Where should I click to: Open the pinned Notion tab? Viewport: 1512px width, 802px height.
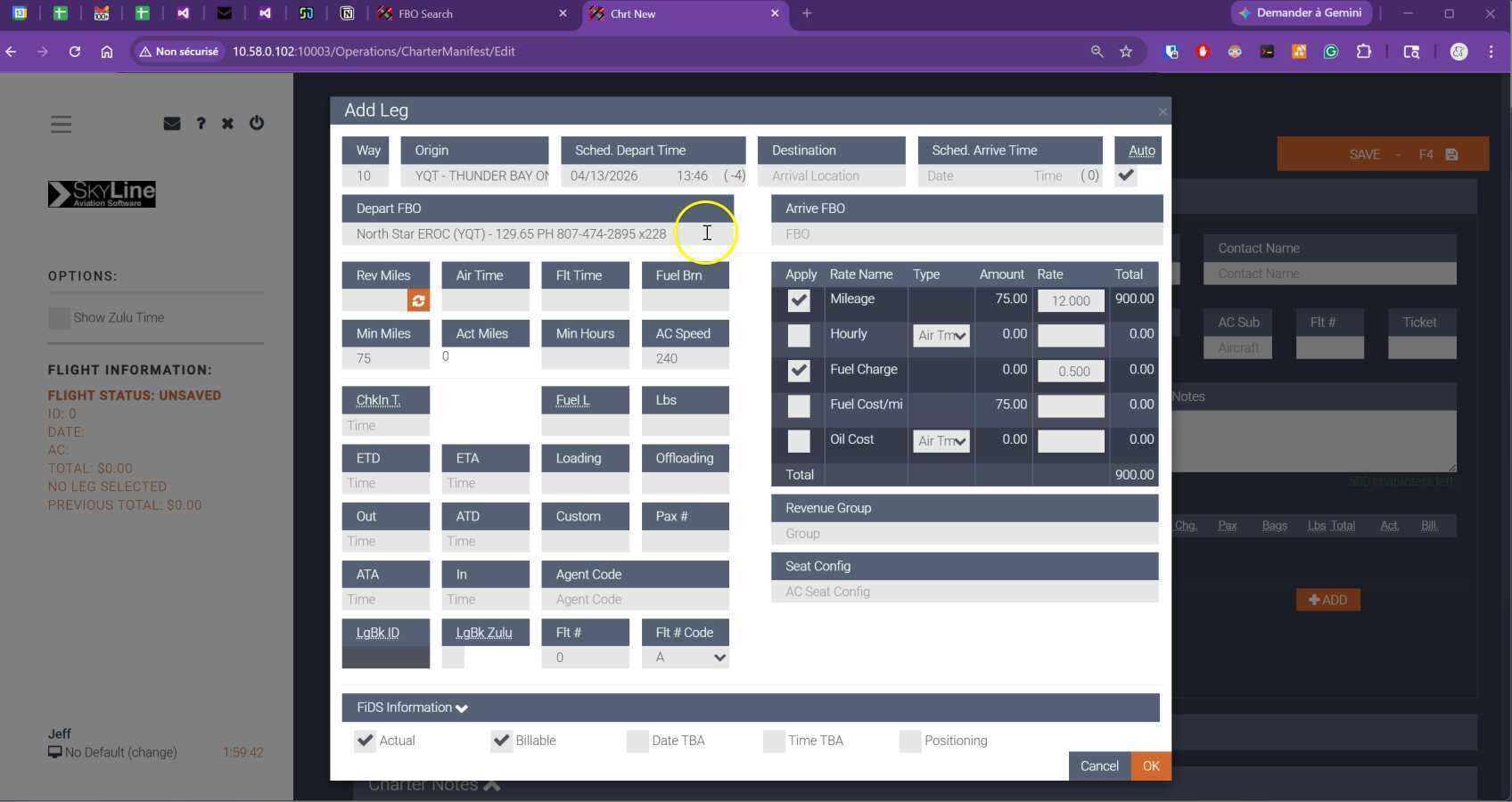coord(347,13)
